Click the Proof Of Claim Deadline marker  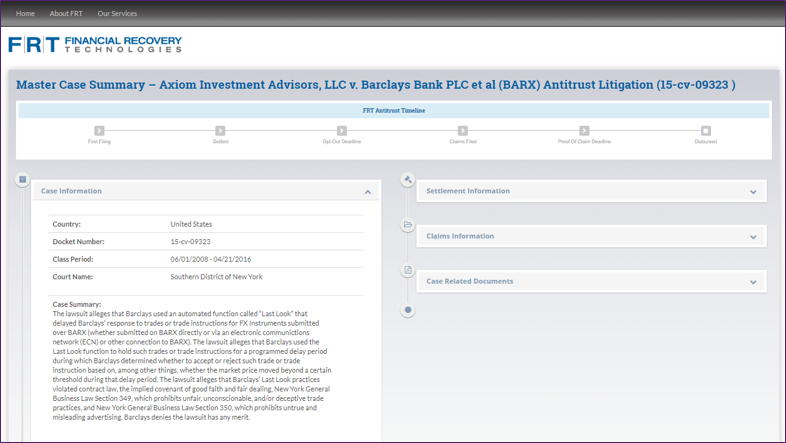(x=584, y=131)
